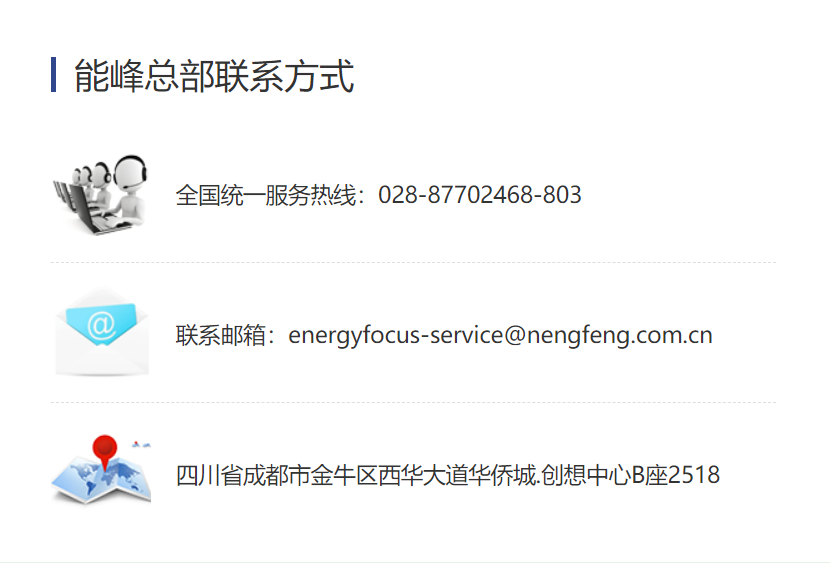
Task: Click the B座2518 room number
Action: 676,475
